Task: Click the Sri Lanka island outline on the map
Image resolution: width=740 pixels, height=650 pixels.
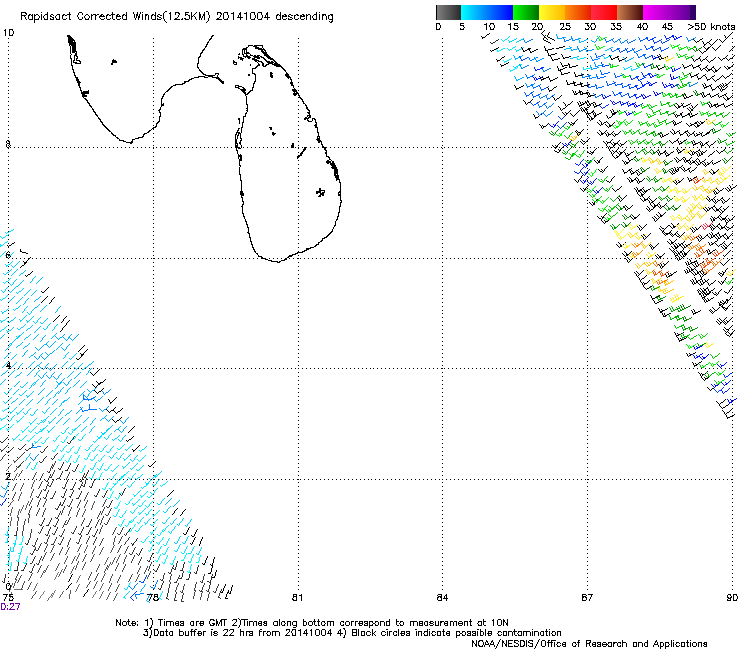Action: pyautogui.click(x=289, y=152)
